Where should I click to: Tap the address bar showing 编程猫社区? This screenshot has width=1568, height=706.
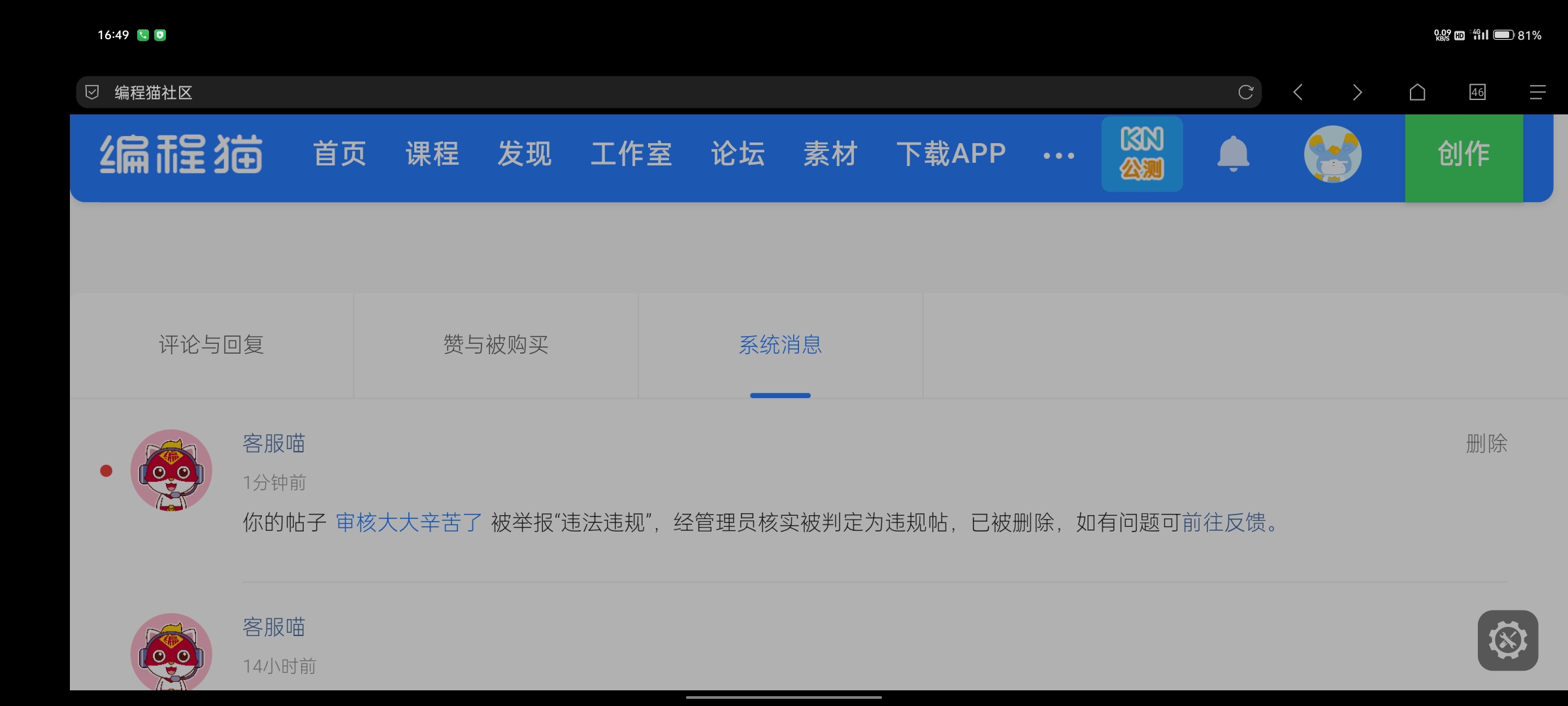coord(668,92)
